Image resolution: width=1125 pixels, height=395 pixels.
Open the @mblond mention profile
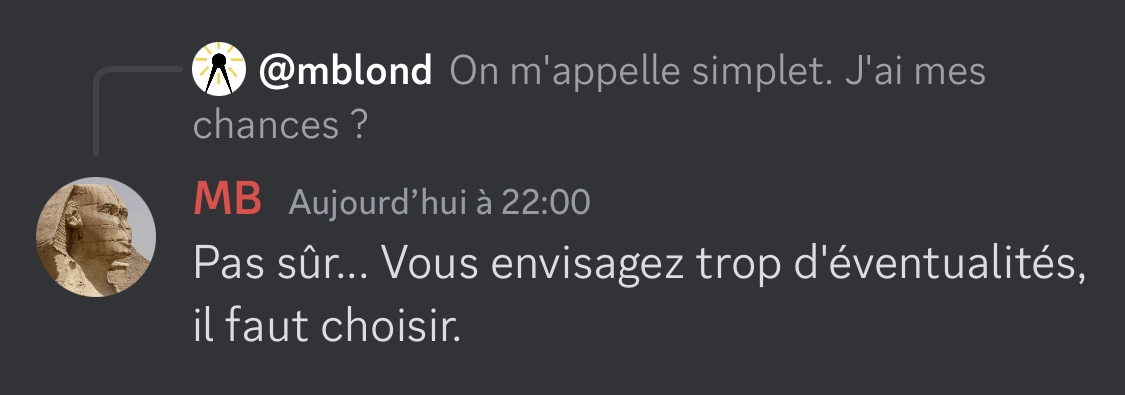pos(345,70)
